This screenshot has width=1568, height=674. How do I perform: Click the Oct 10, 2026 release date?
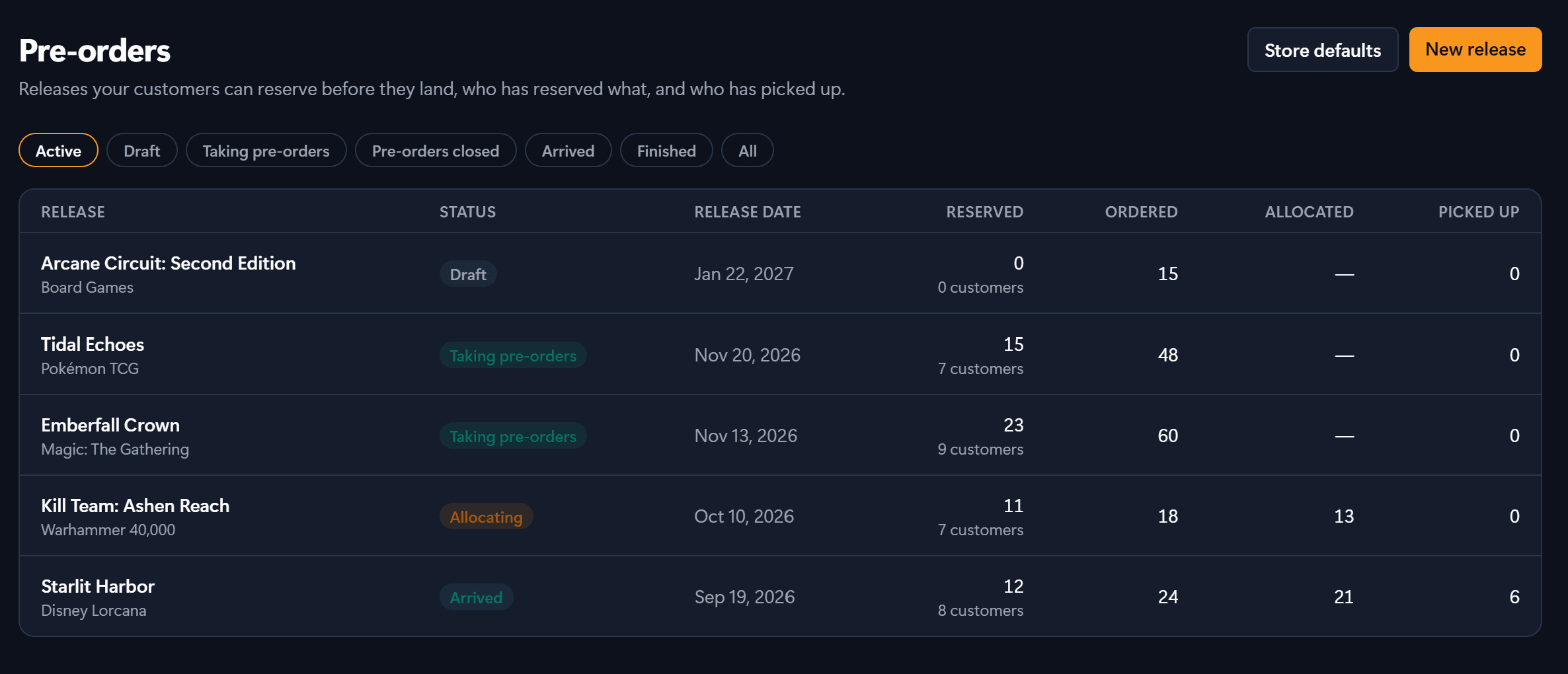click(744, 516)
